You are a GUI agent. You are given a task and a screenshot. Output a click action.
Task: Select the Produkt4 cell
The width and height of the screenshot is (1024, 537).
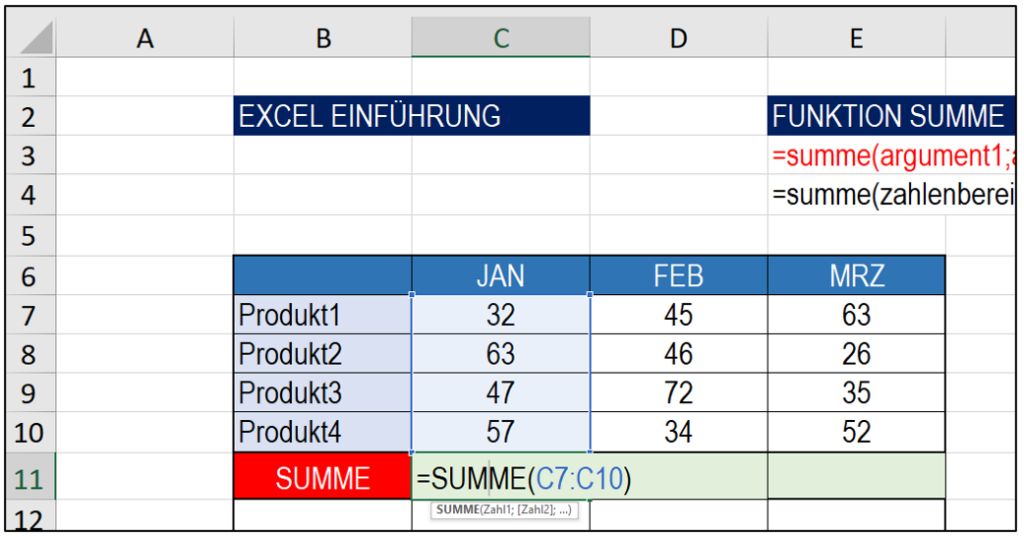coord(323,432)
